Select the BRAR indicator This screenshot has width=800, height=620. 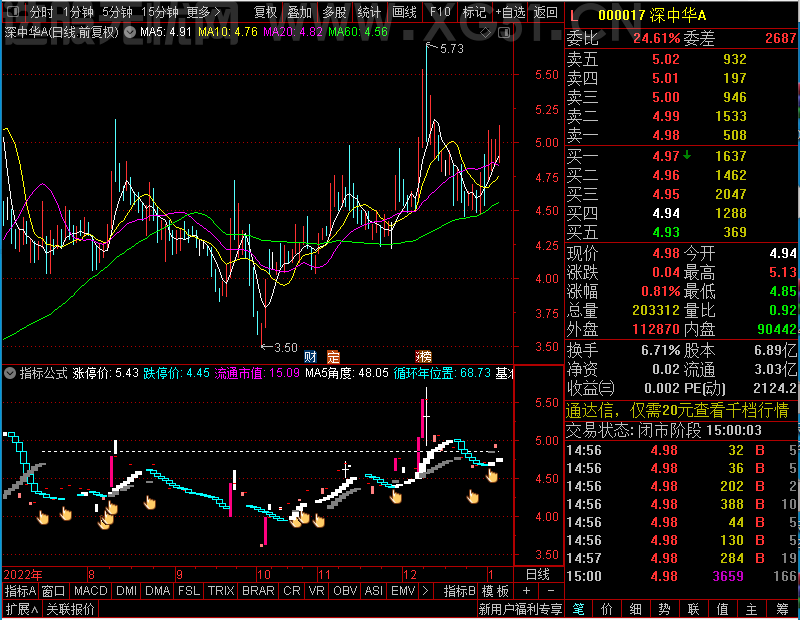point(258,591)
